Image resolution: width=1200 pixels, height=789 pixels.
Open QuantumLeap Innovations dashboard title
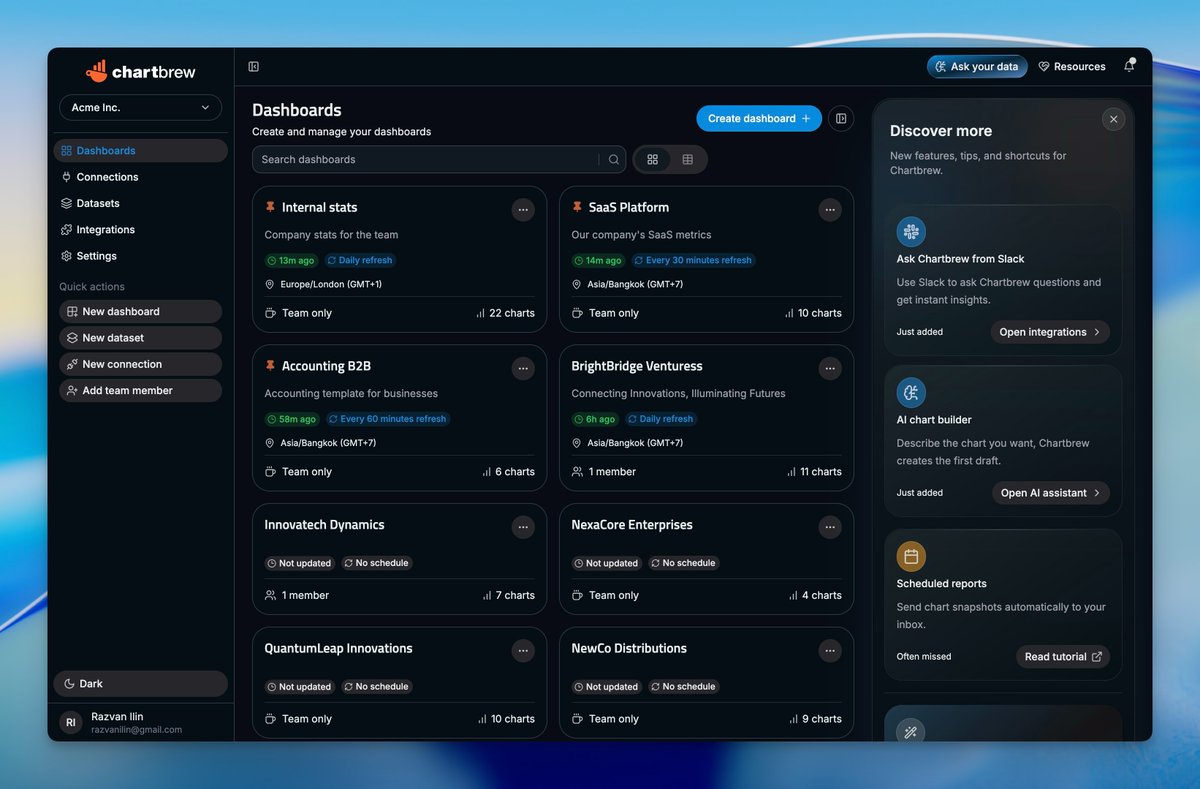(x=338, y=648)
